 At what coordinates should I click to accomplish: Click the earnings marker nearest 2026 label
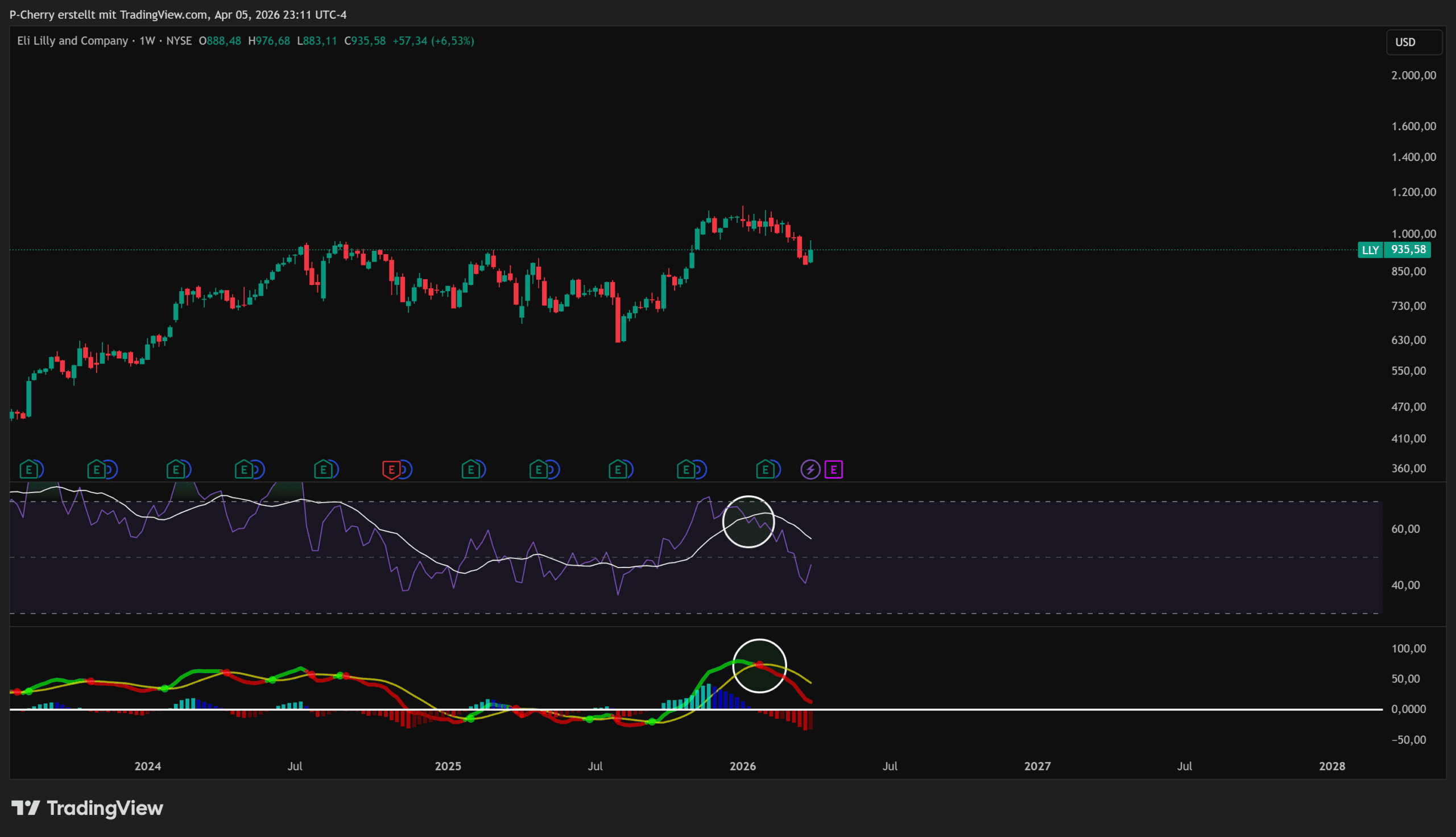764,470
